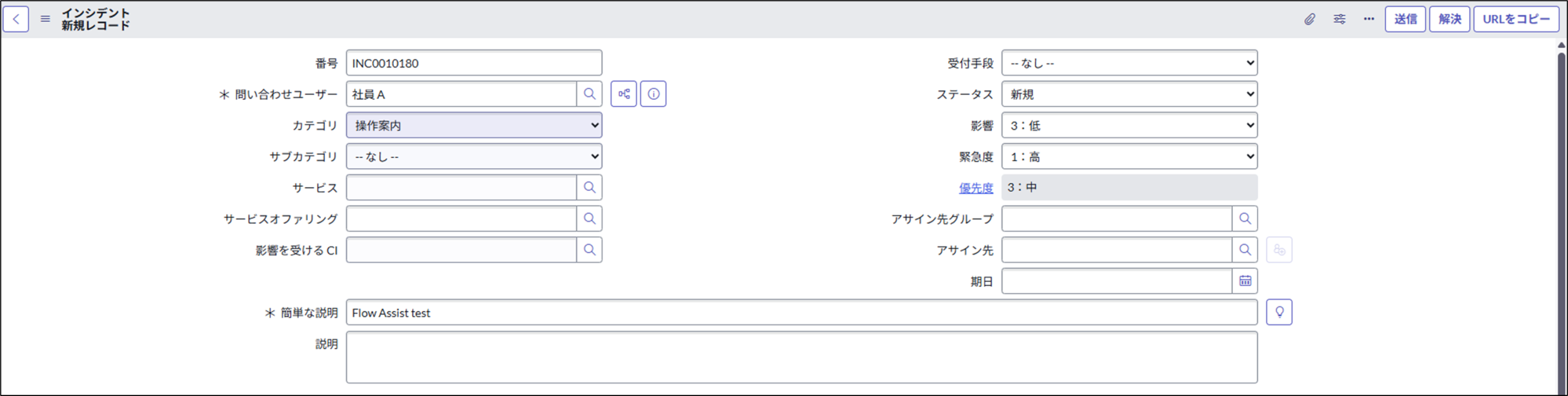The width and height of the screenshot is (1568, 396).
Task: Open the personalize form settings icon
Action: click(1340, 19)
